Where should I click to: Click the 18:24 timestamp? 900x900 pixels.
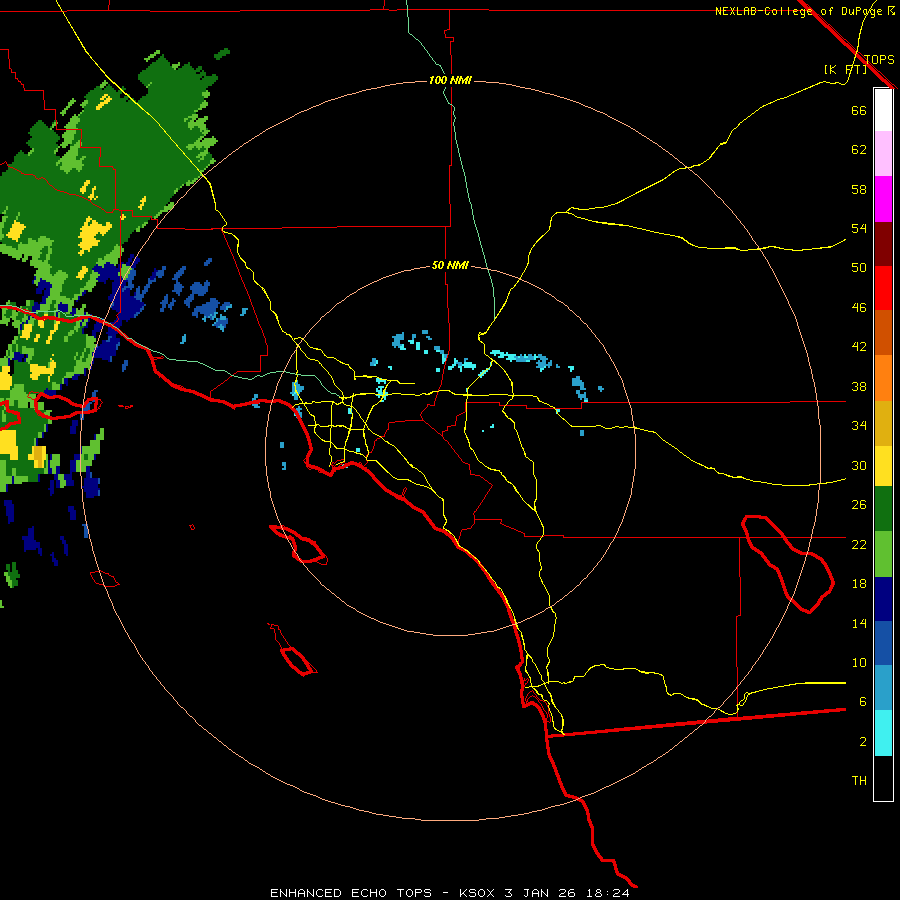coord(608,893)
